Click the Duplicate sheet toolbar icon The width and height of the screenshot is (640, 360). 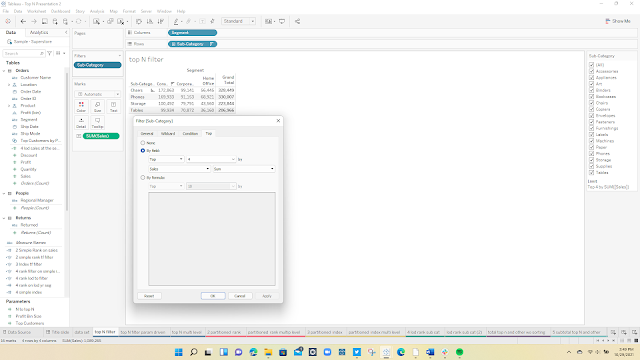pyautogui.click(x=110, y=21)
